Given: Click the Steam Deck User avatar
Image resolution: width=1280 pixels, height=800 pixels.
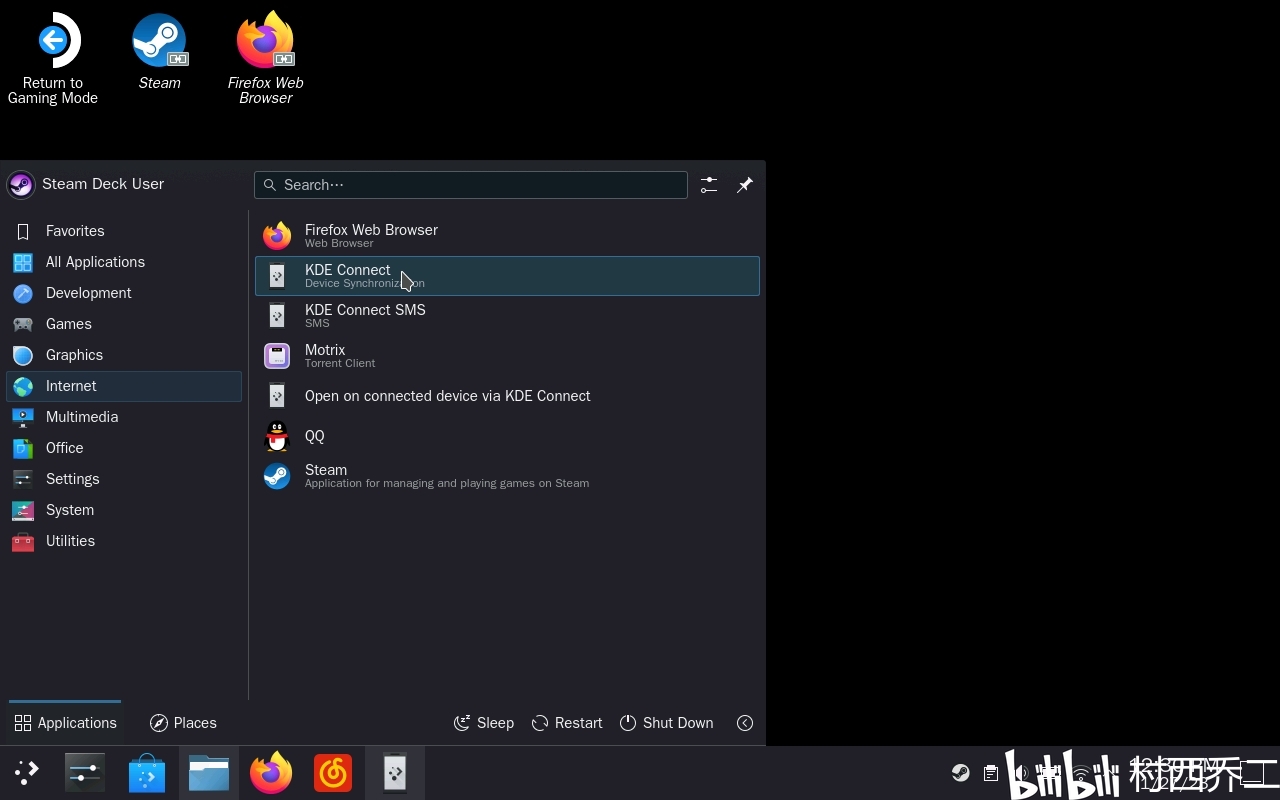Looking at the screenshot, I should [21, 184].
